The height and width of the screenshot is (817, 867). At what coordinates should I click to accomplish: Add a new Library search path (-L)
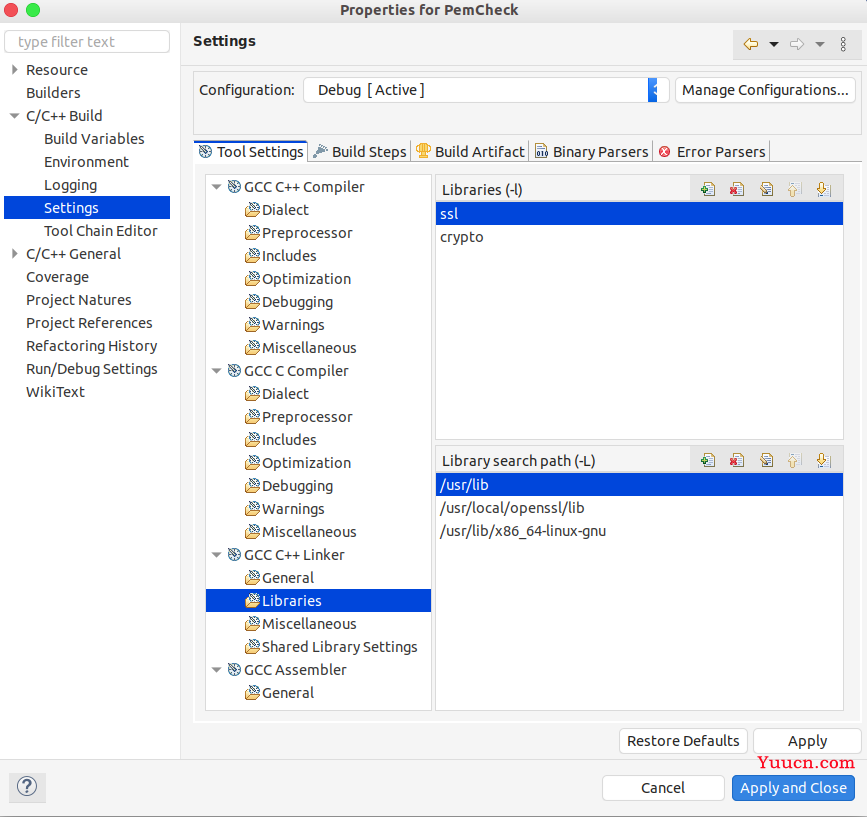pyautogui.click(x=708, y=460)
